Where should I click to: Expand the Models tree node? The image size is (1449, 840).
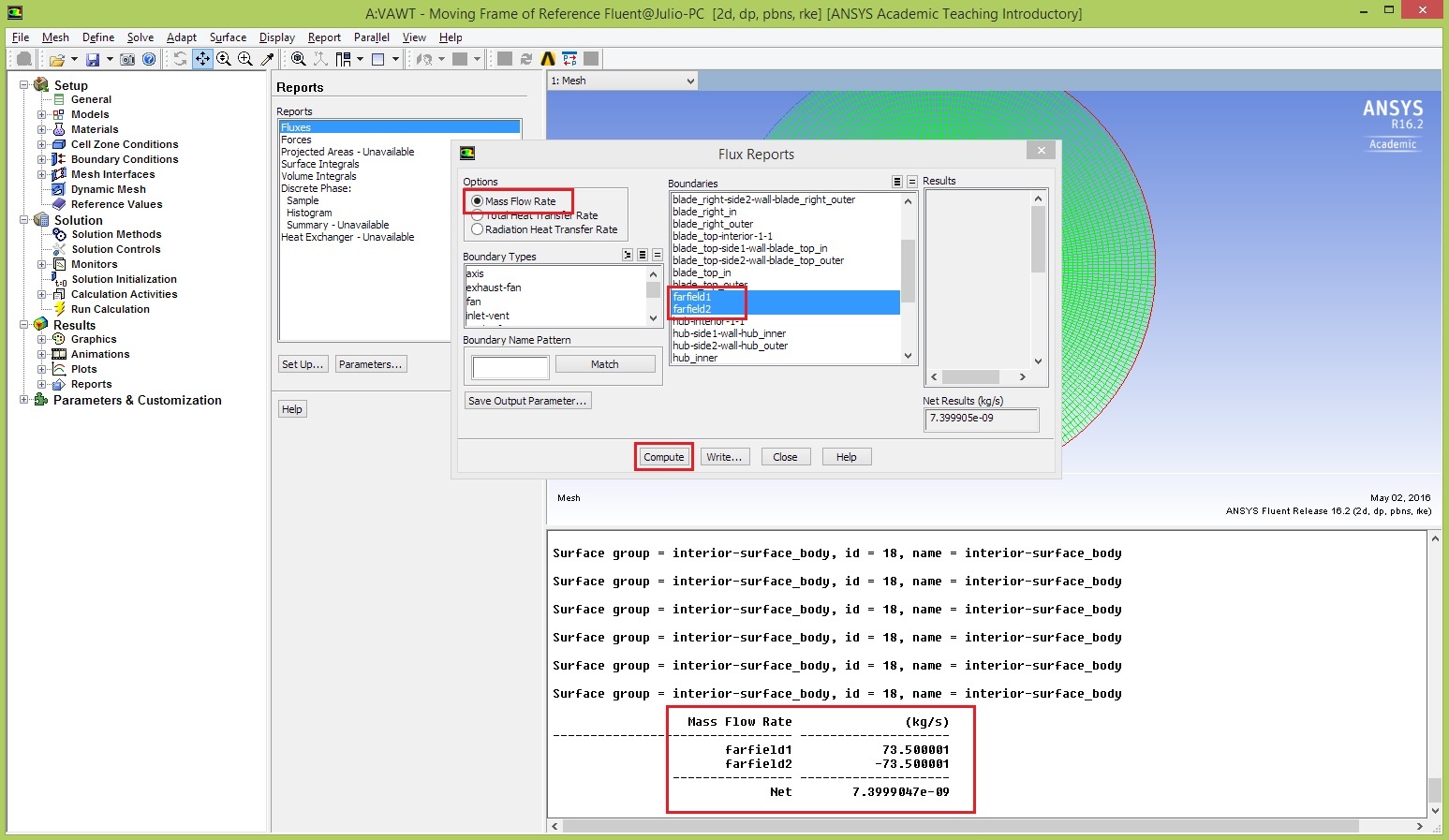coord(41,114)
